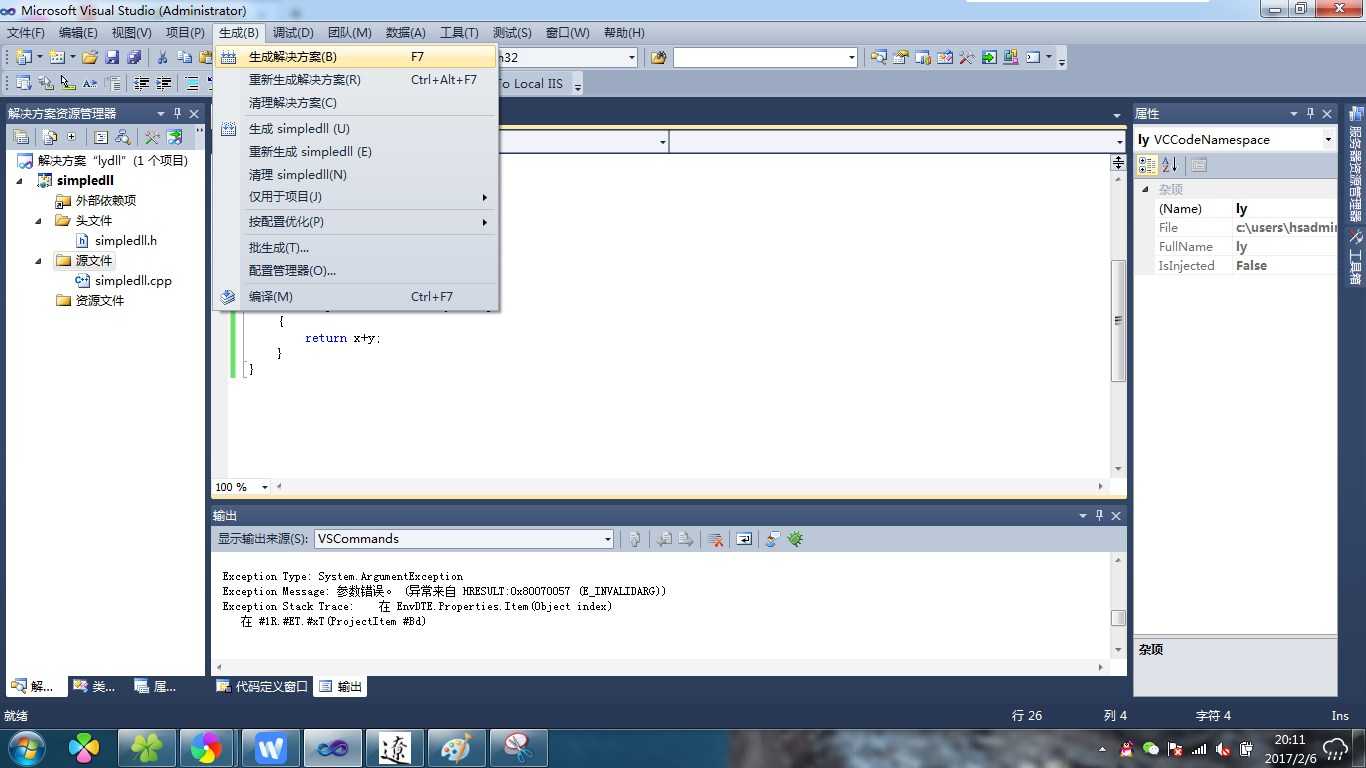The width and height of the screenshot is (1366, 768).
Task: Switch to 输出 tab at bottom
Action: (x=341, y=686)
